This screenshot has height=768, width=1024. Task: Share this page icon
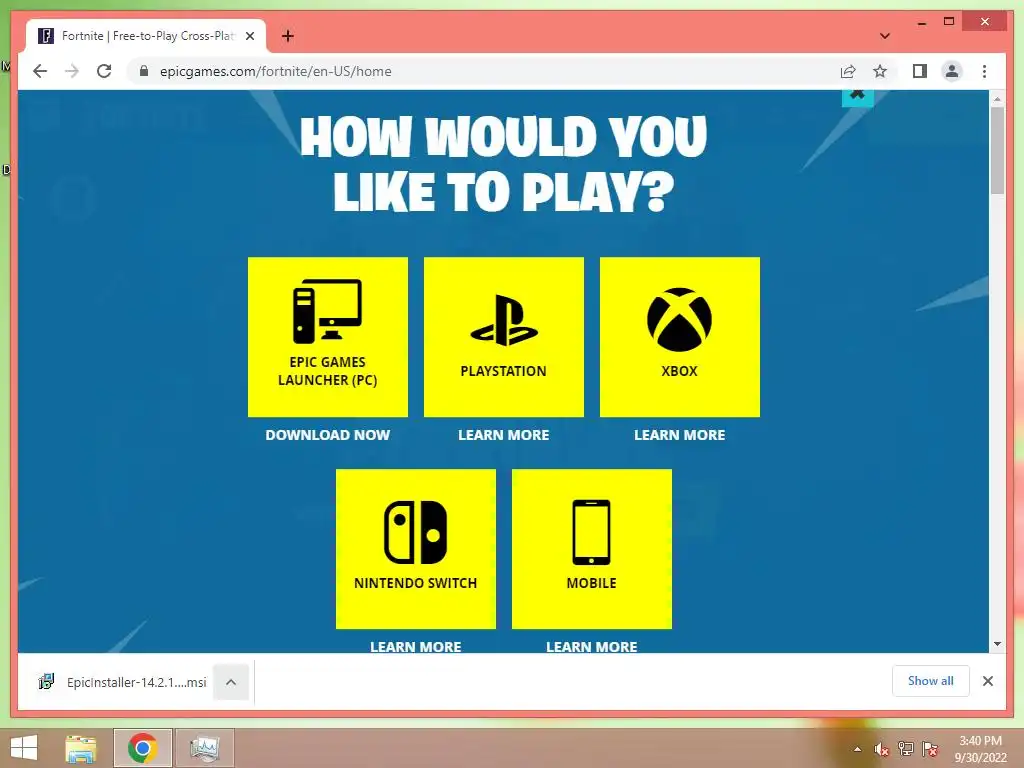pos(848,71)
